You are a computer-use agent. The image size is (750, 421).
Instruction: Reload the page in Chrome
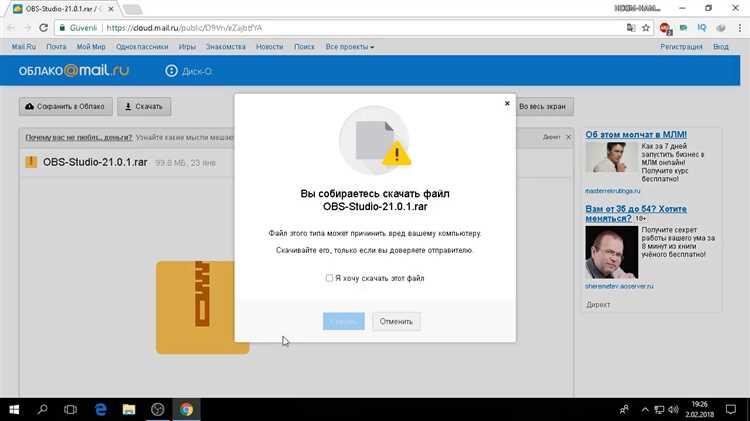44,28
